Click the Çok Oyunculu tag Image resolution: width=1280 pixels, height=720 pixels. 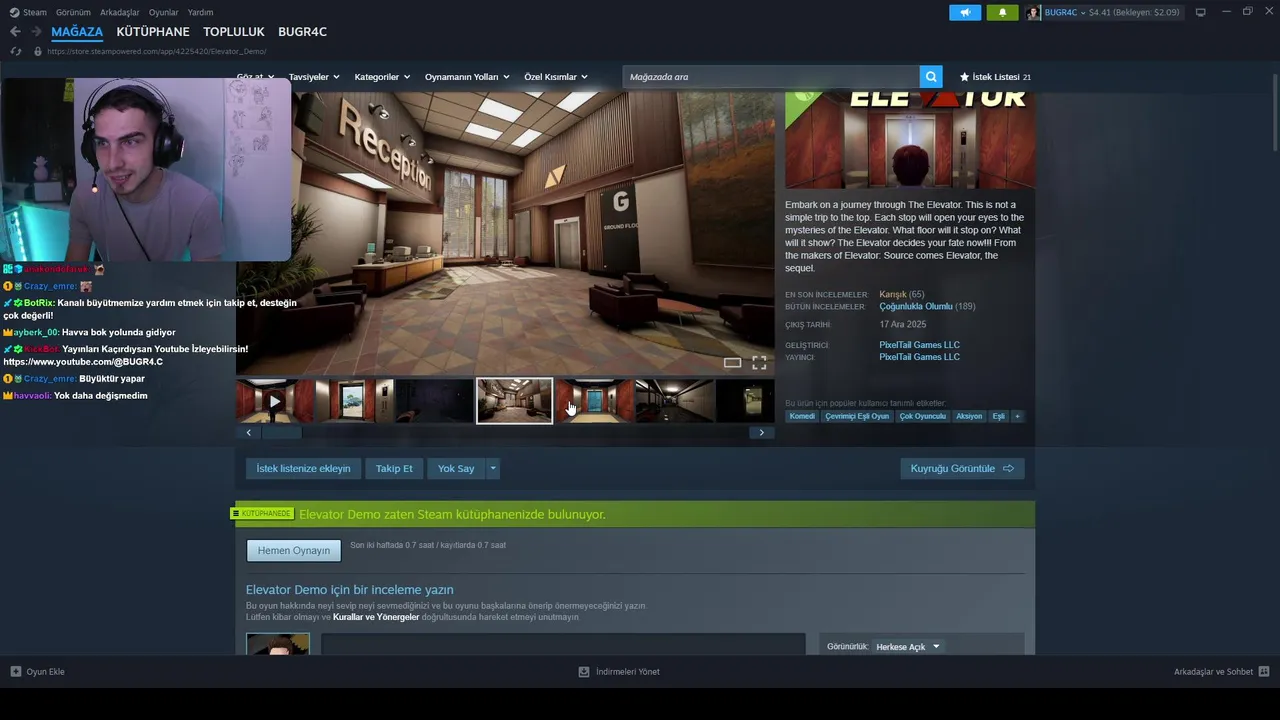[x=922, y=416]
